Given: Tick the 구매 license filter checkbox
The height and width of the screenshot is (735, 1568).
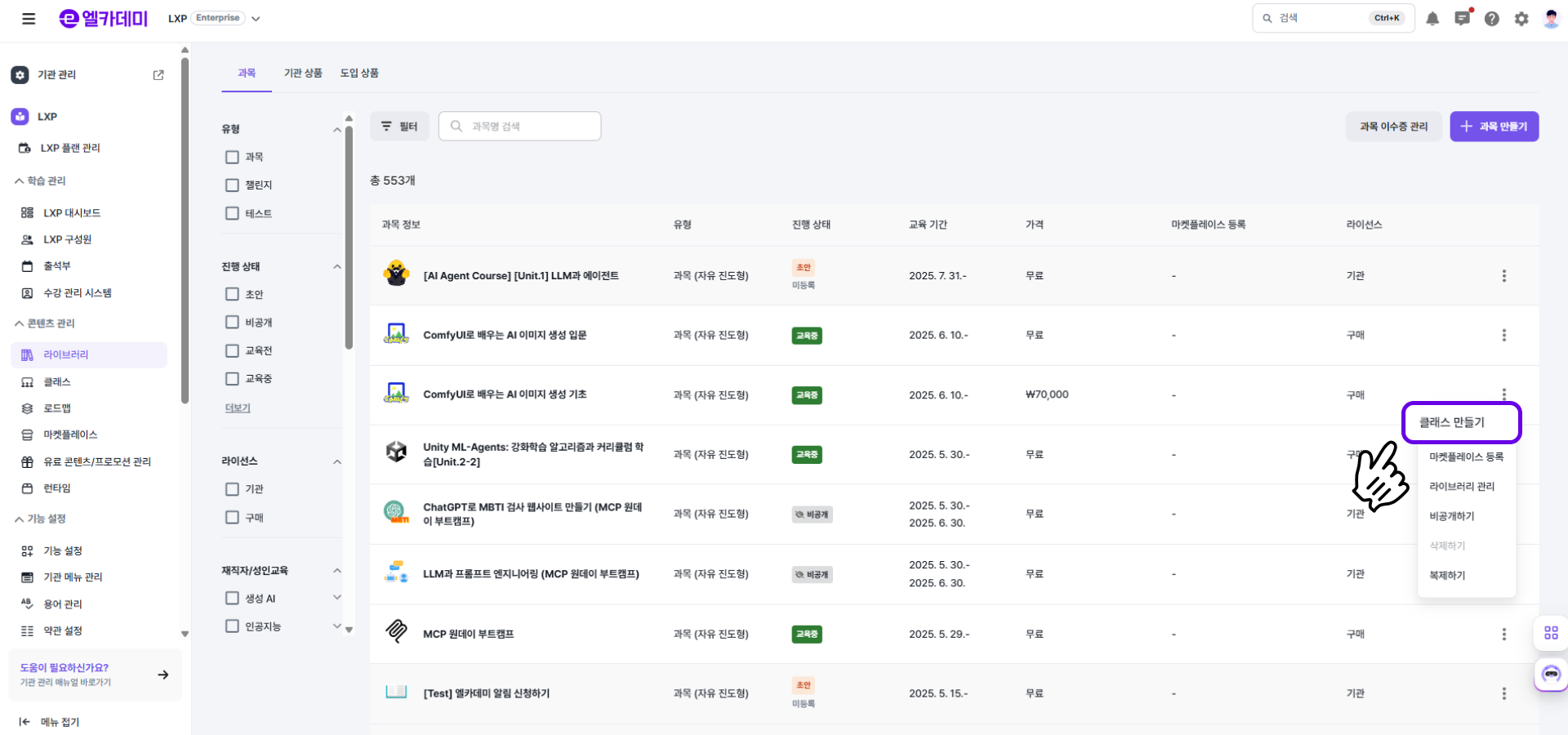Looking at the screenshot, I should pos(232,518).
